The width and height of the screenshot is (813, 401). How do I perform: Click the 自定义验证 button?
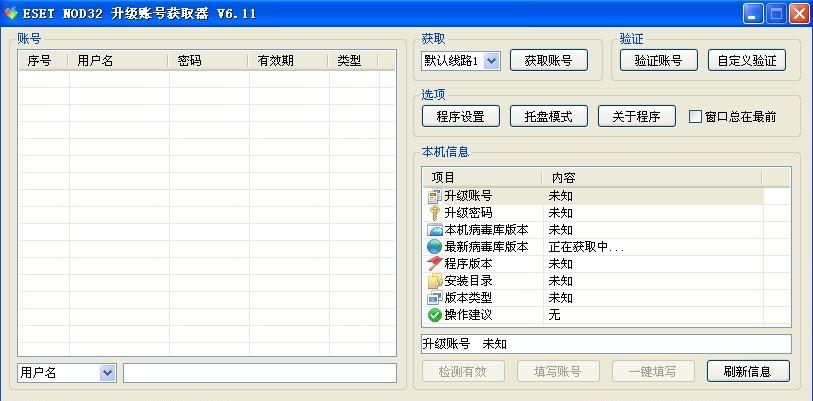point(747,60)
